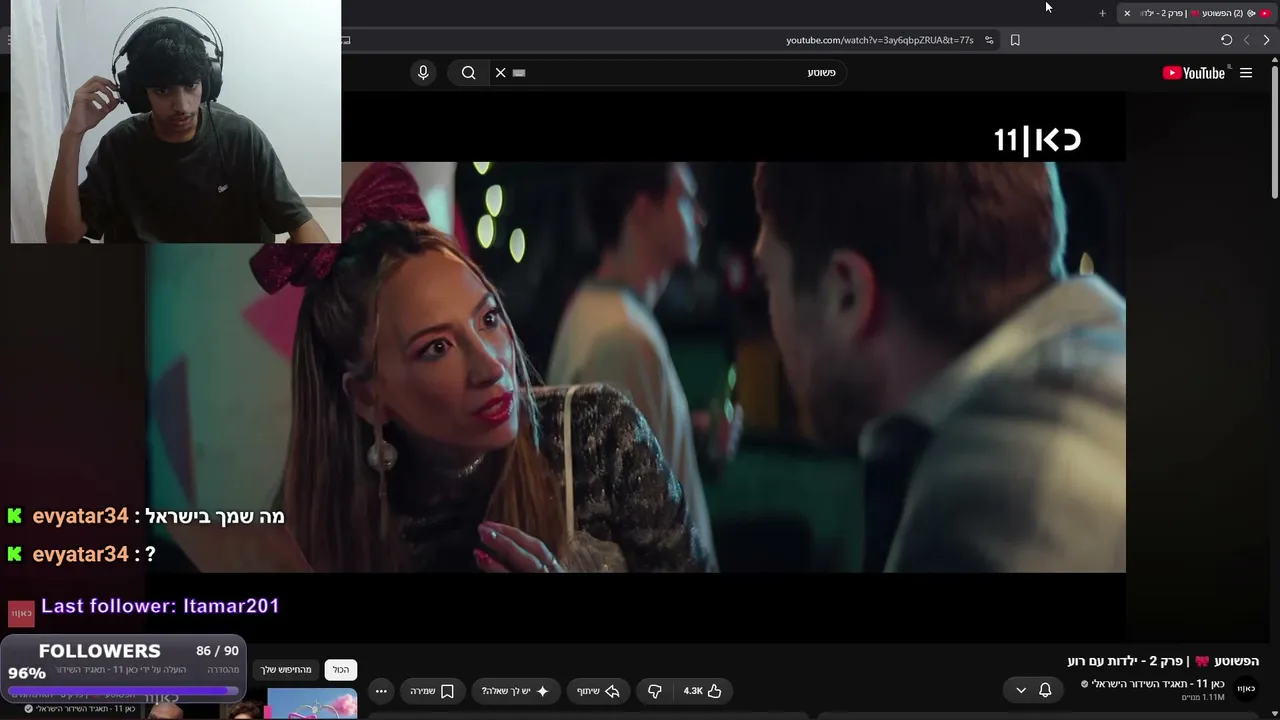This screenshot has height=720, width=1280.
Task: Save the video with שמירה button
Action: click(433, 691)
